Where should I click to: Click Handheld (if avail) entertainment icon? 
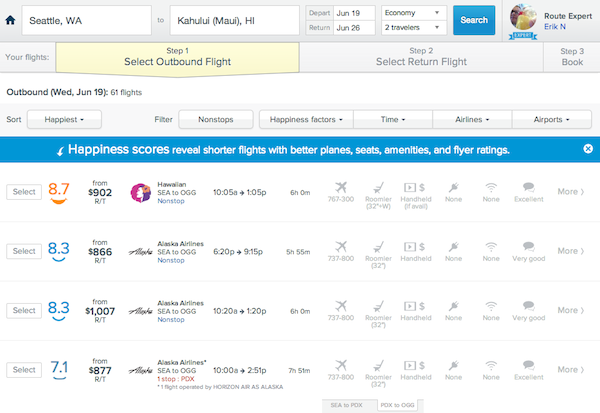(x=414, y=188)
